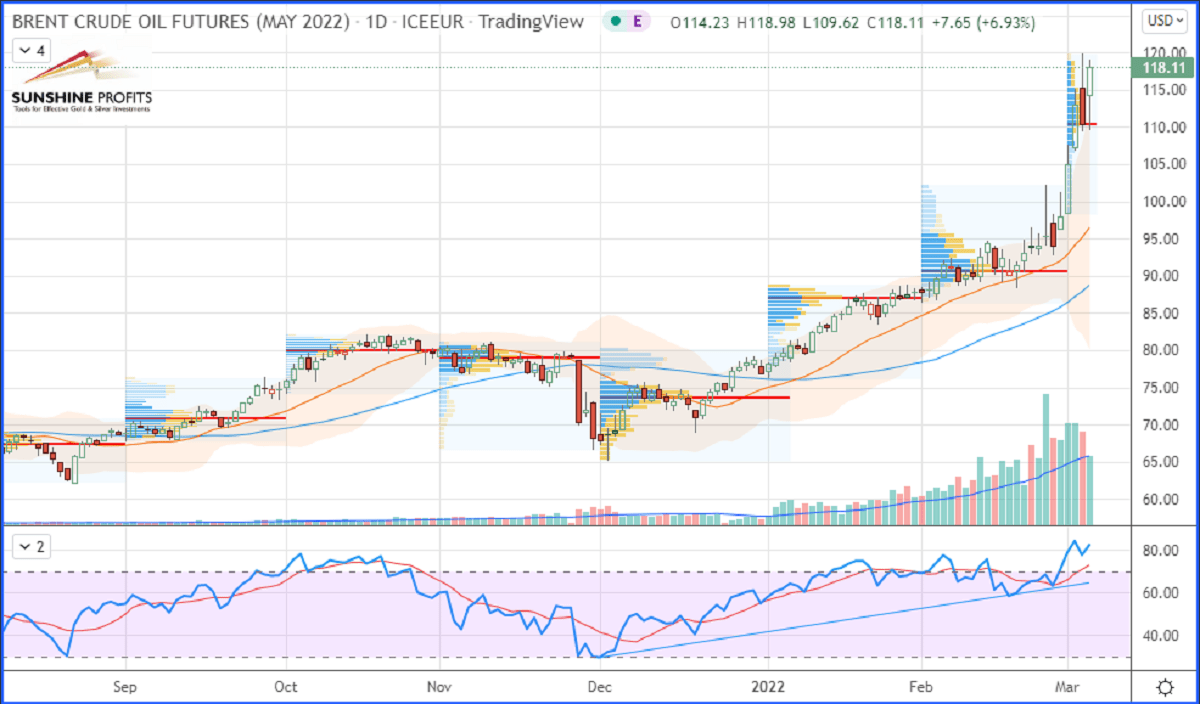Click the purple E exchange badge

[637, 22]
